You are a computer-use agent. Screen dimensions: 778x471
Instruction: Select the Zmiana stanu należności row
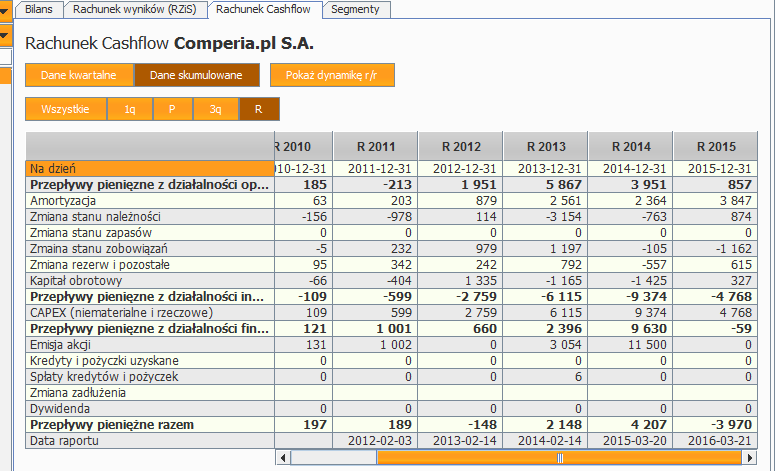(150, 216)
